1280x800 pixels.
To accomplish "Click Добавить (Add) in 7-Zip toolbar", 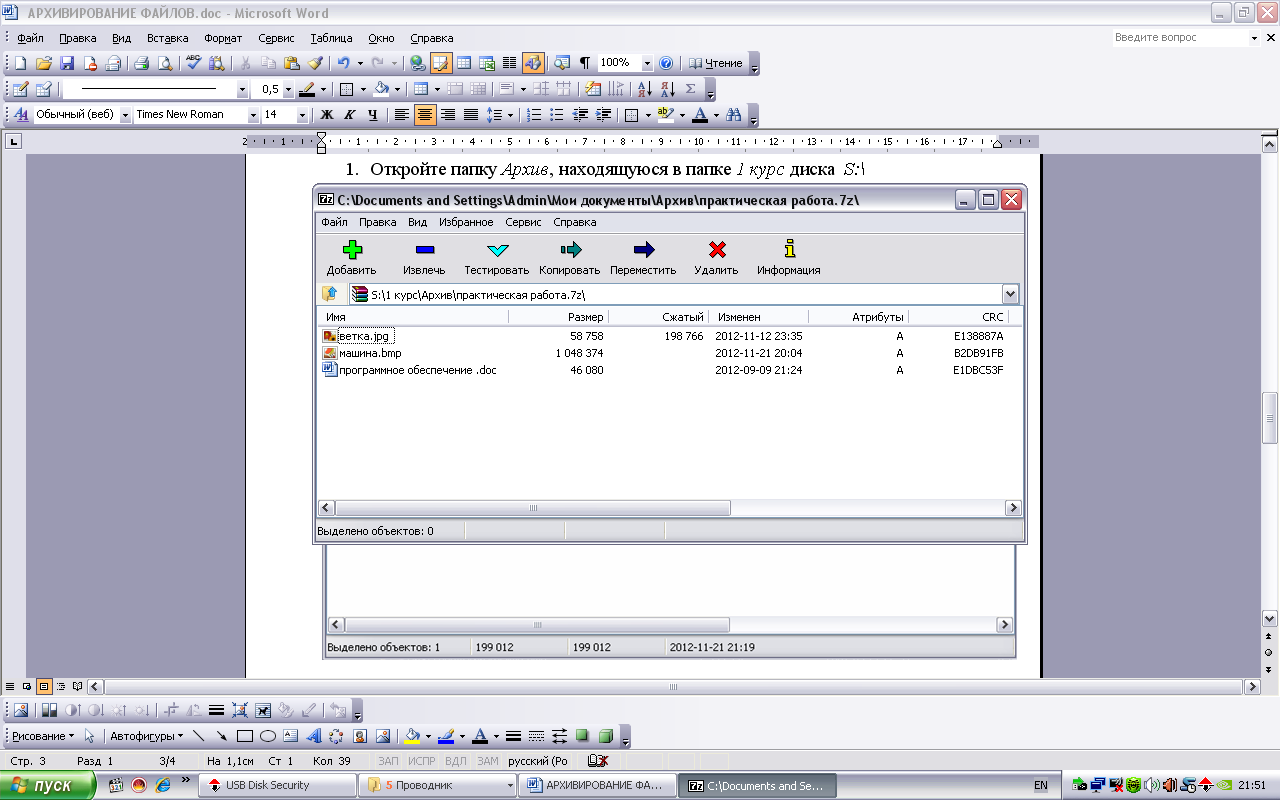I will coord(352,258).
